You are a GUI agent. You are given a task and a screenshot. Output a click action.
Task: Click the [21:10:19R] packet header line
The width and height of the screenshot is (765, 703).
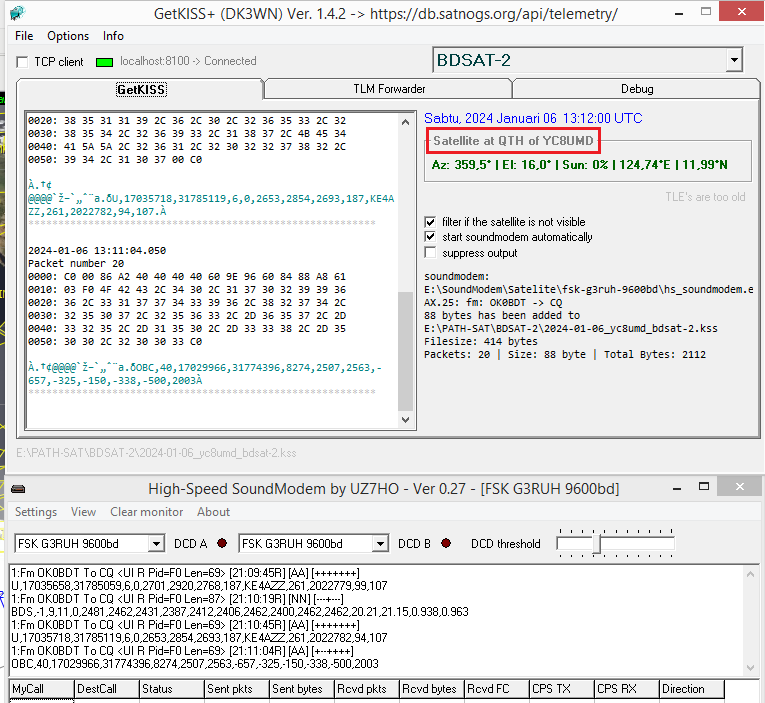[x=177, y=599]
